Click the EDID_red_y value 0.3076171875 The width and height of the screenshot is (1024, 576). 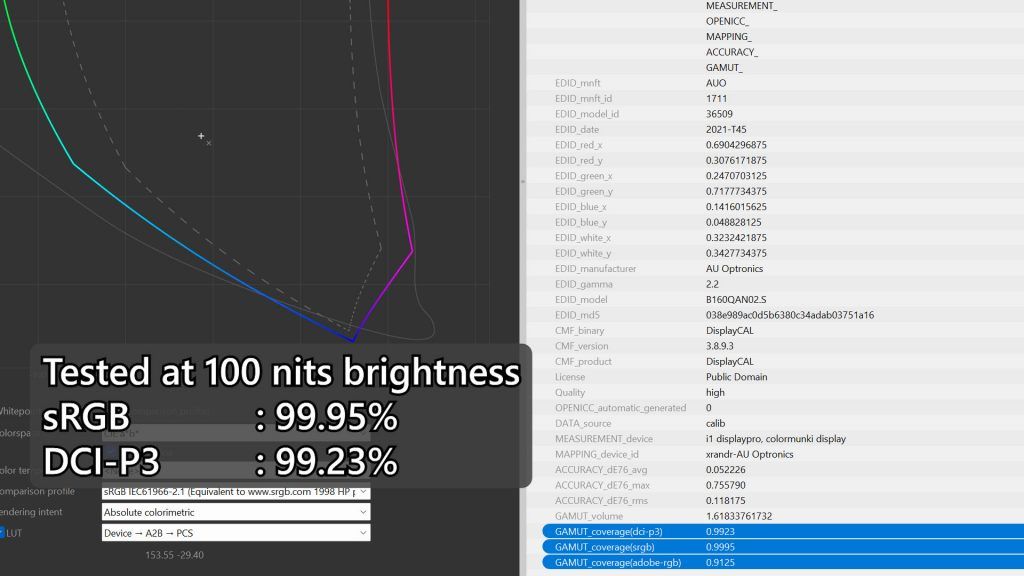point(736,160)
